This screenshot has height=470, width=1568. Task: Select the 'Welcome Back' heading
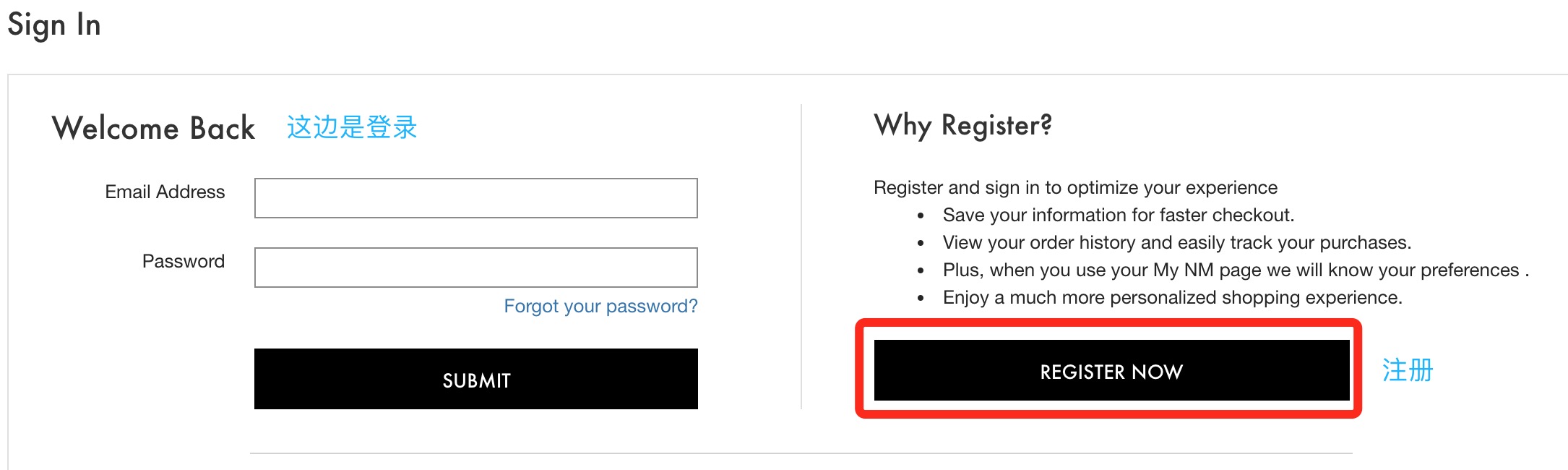pos(153,128)
